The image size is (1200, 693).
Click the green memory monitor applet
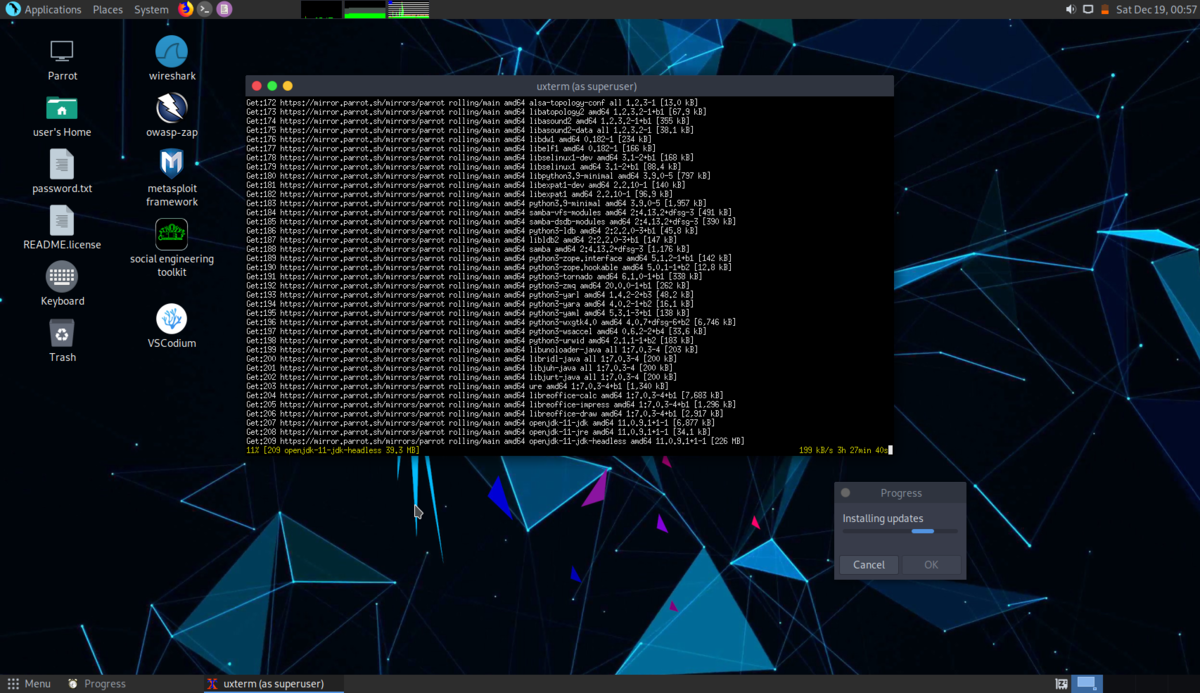tap(364, 10)
